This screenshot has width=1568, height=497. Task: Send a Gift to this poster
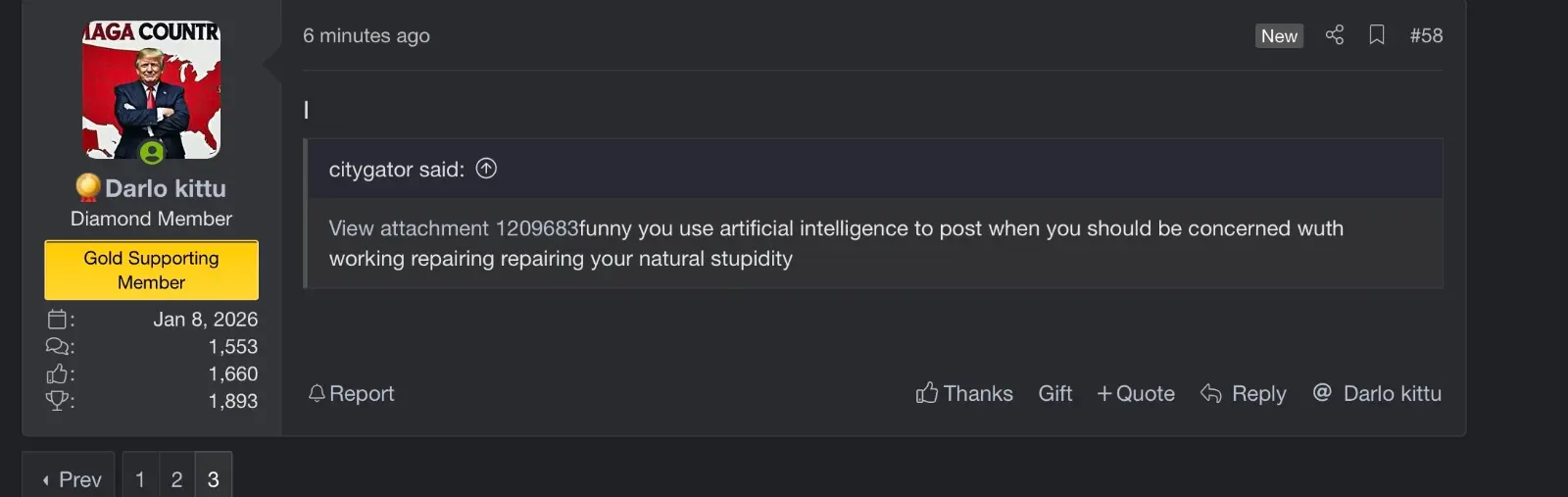tap(1055, 393)
